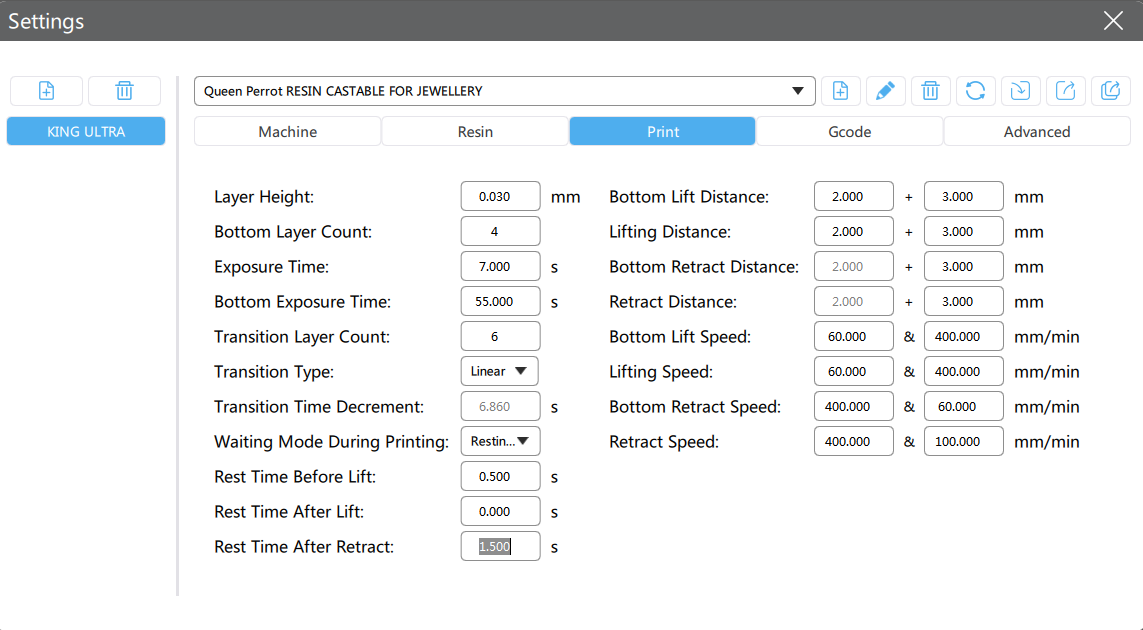Expand the Transition Type dropdown set to Linear
Viewport: 1143px width, 630px height.
[499, 371]
